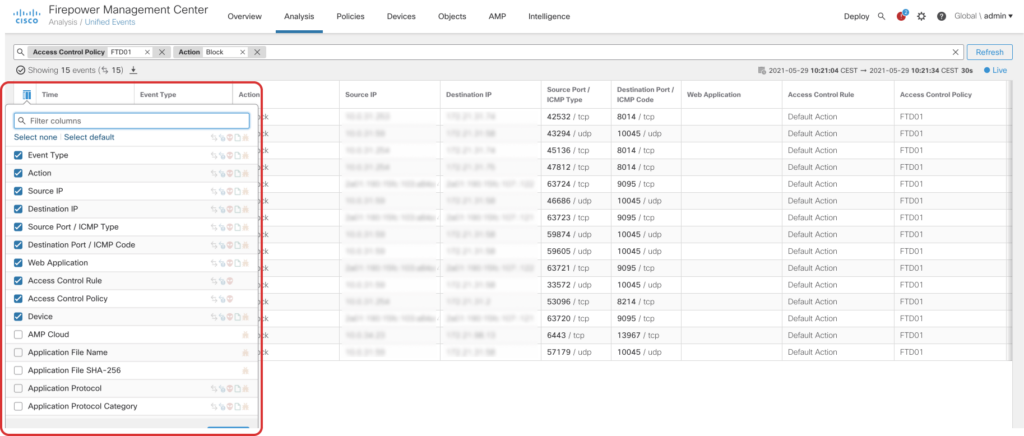This screenshot has height=436, width=1024.
Task: Click the column picker icon beside Time
Action: click(27, 95)
